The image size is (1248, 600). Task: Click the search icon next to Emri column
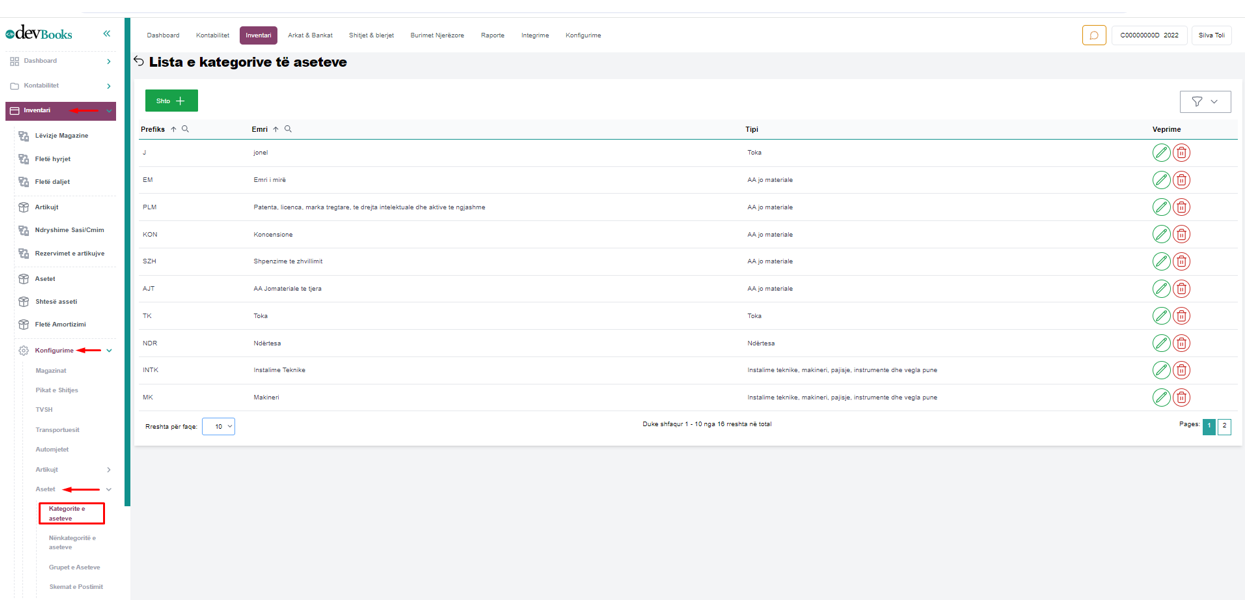288,129
